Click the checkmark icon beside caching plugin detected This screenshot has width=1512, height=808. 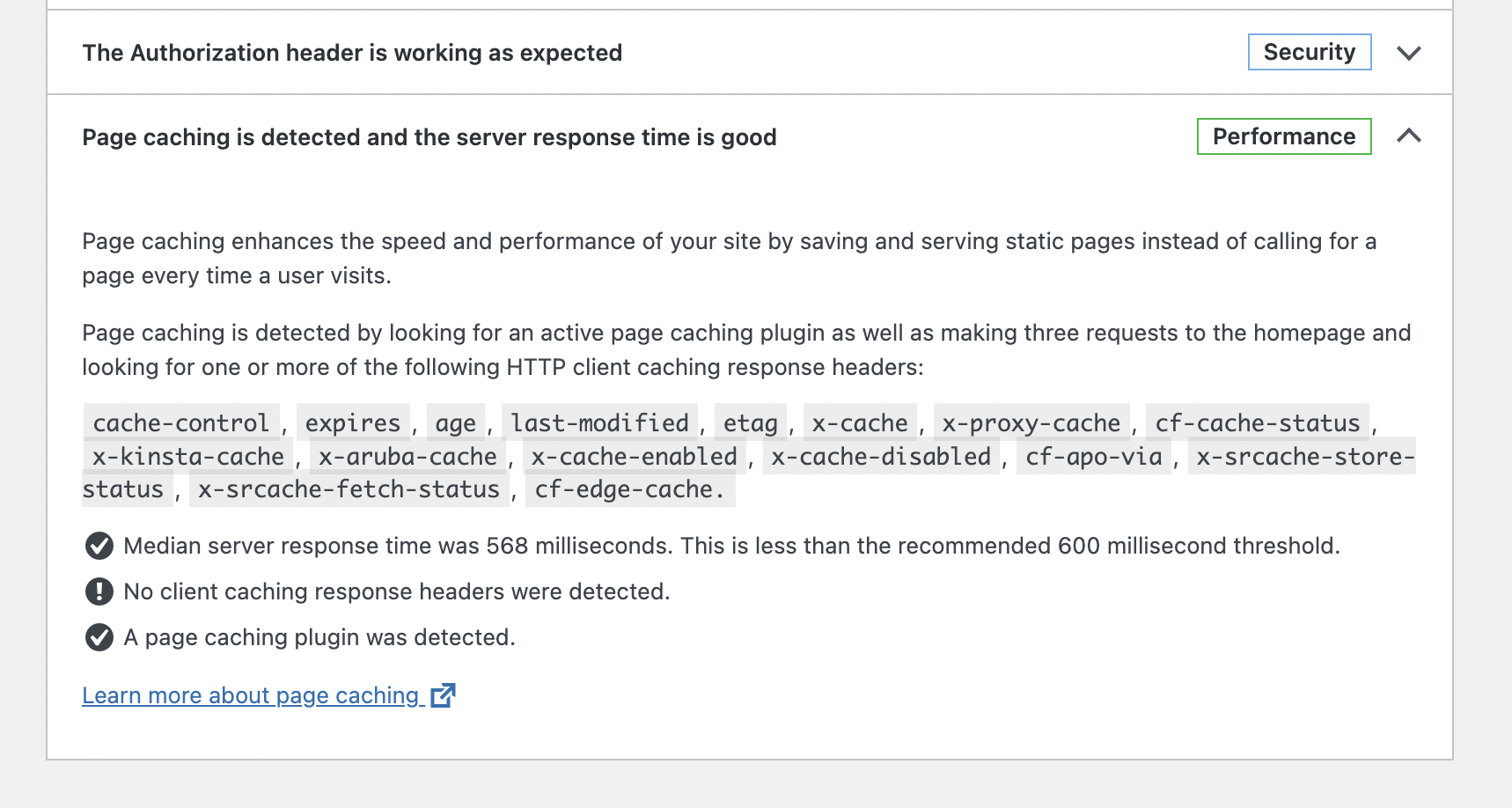click(x=99, y=637)
